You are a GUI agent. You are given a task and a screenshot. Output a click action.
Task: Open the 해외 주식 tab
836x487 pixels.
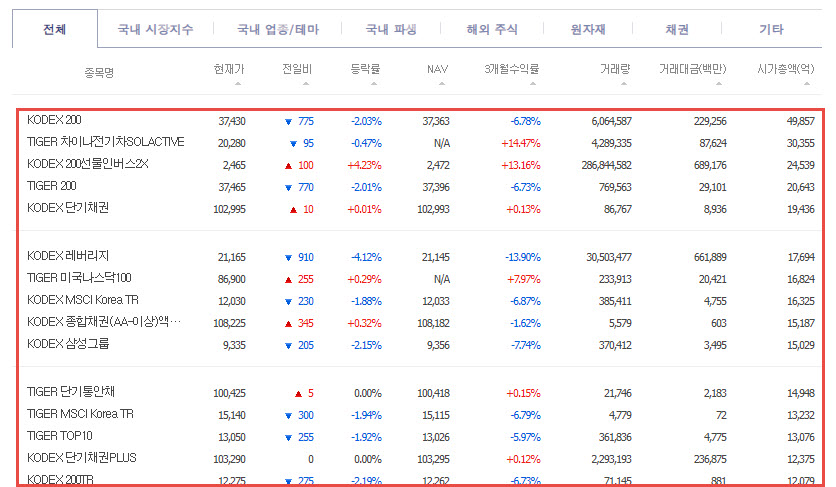coord(492,29)
